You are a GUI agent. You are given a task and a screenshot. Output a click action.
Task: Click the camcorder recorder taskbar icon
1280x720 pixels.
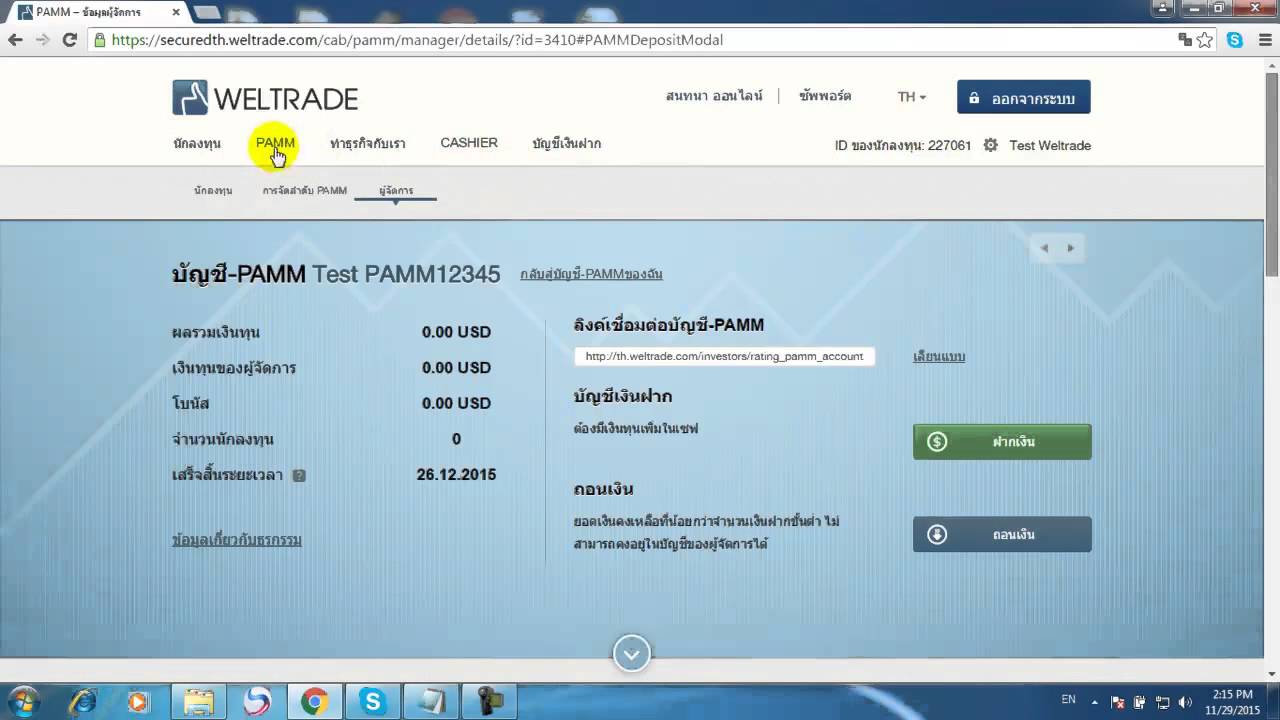[x=490, y=702]
